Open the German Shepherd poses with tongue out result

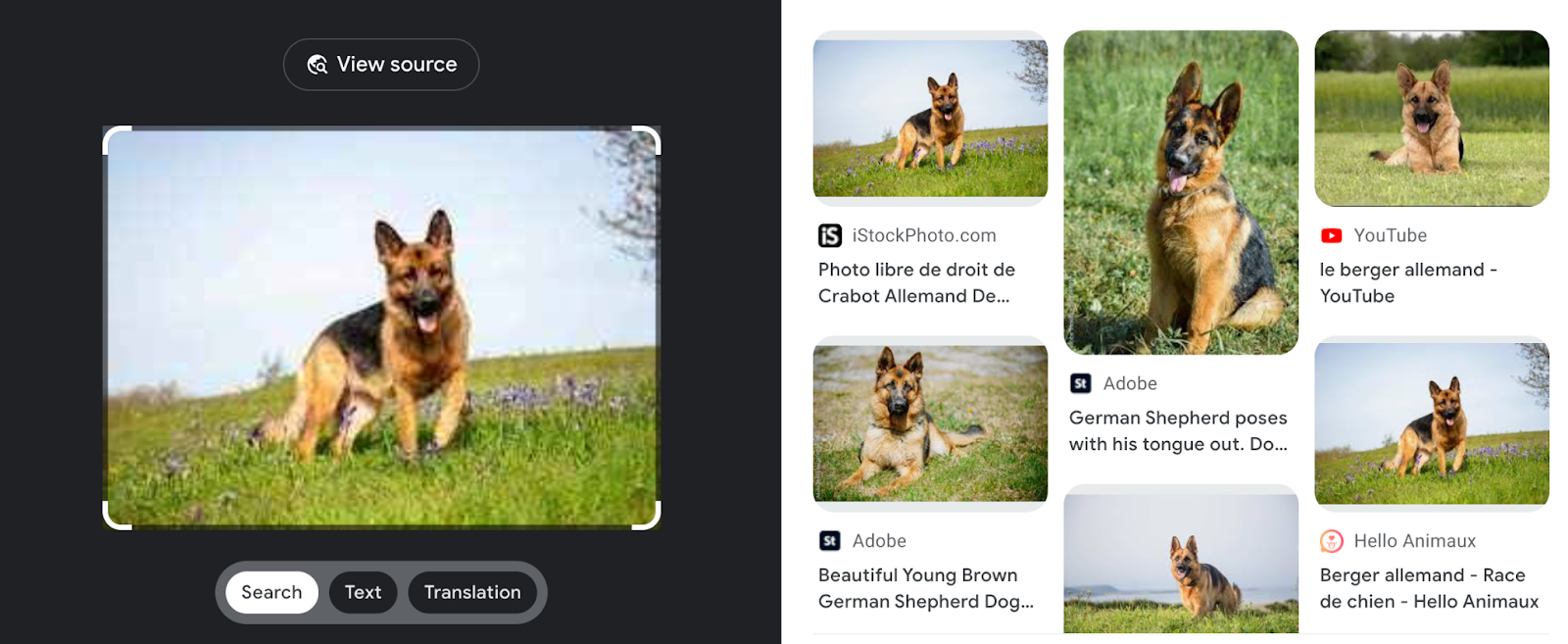1178,430
